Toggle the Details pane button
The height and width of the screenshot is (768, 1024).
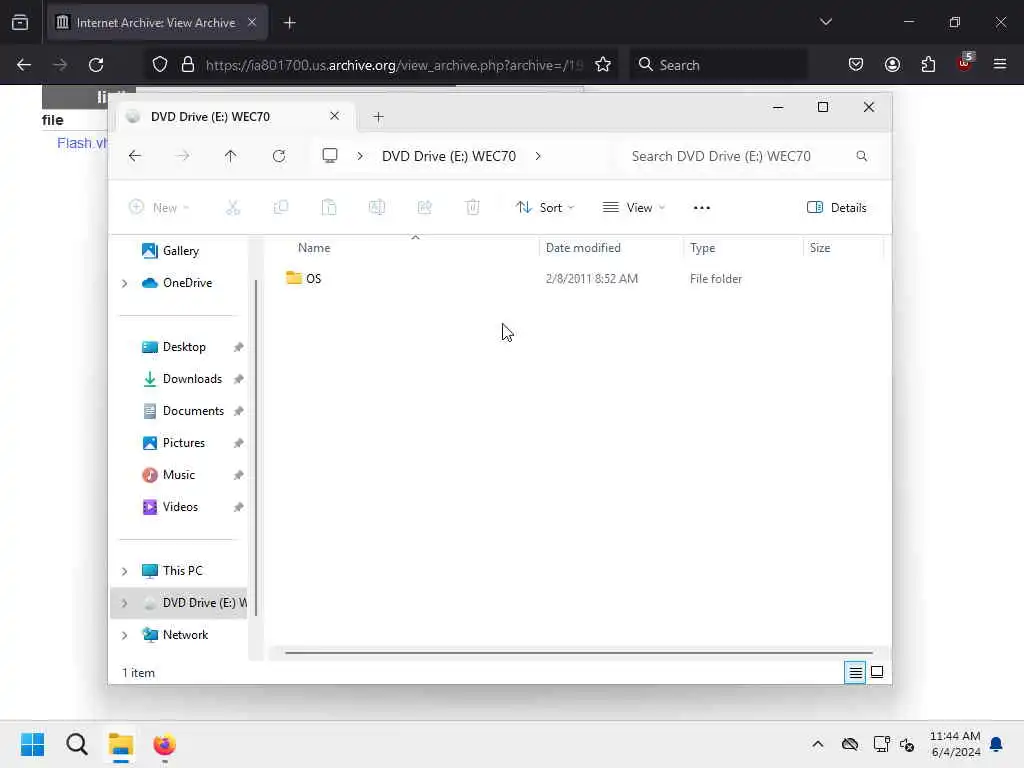(837, 208)
